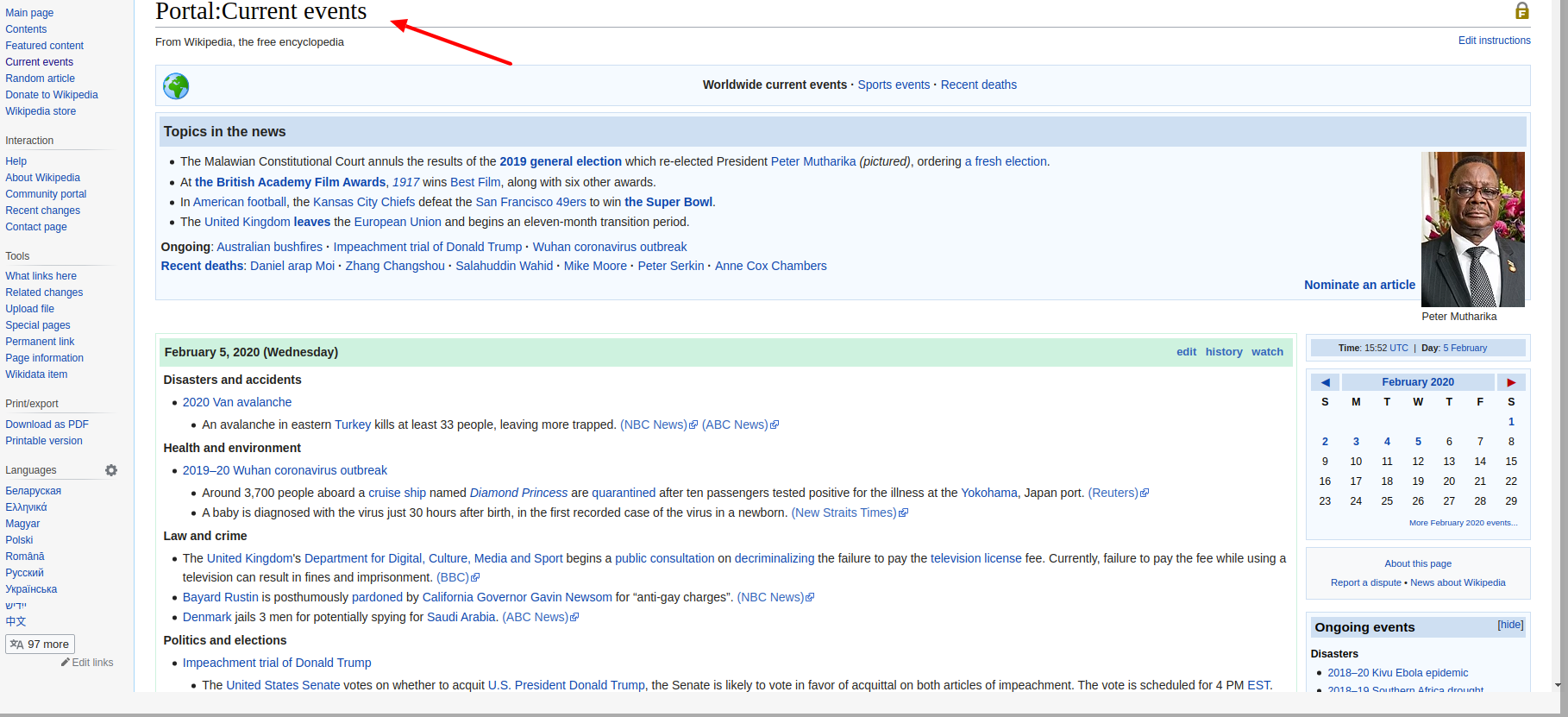Open the British Academy Film Awards link

pyautogui.click(x=291, y=182)
